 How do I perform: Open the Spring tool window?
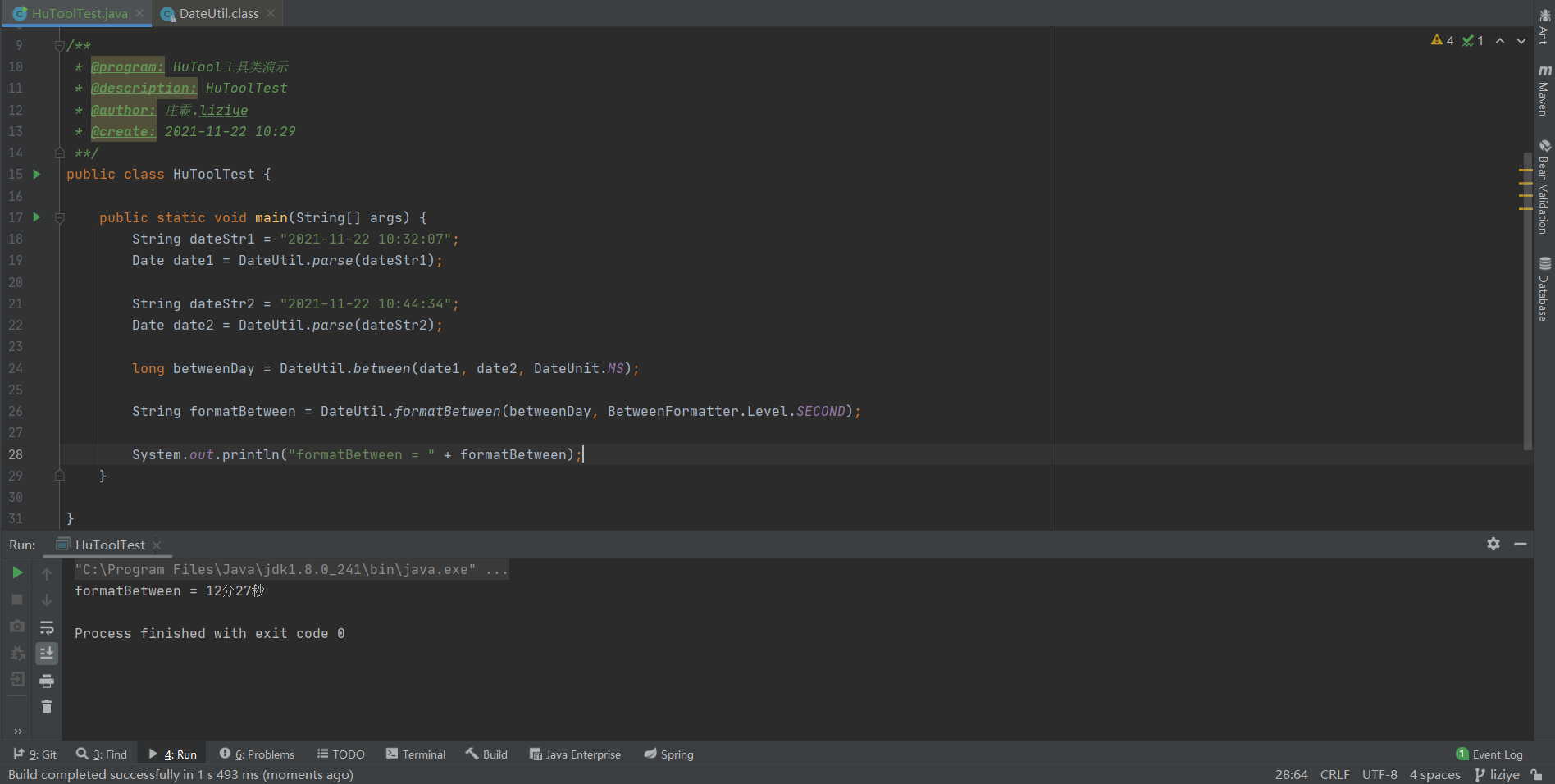click(669, 754)
